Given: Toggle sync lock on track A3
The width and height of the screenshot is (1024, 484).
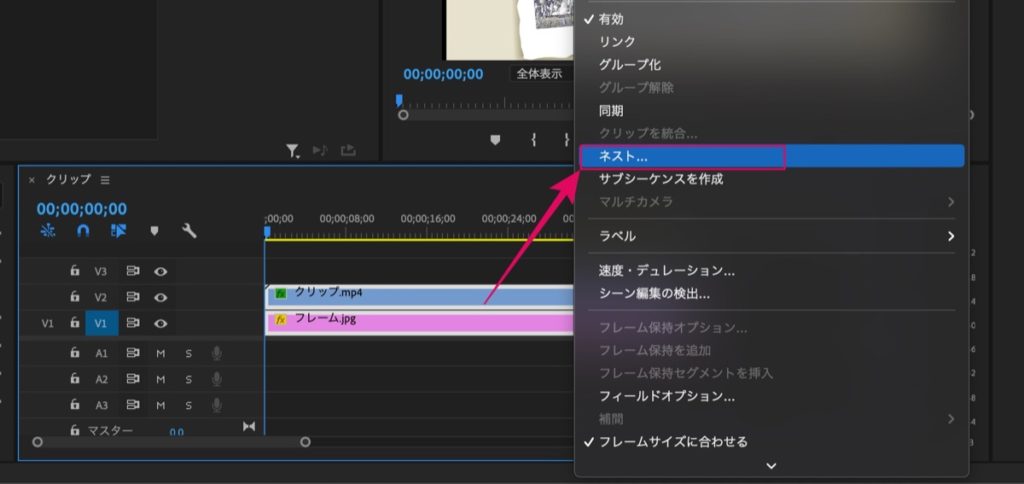Looking at the screenshot, I should (133, 405).
